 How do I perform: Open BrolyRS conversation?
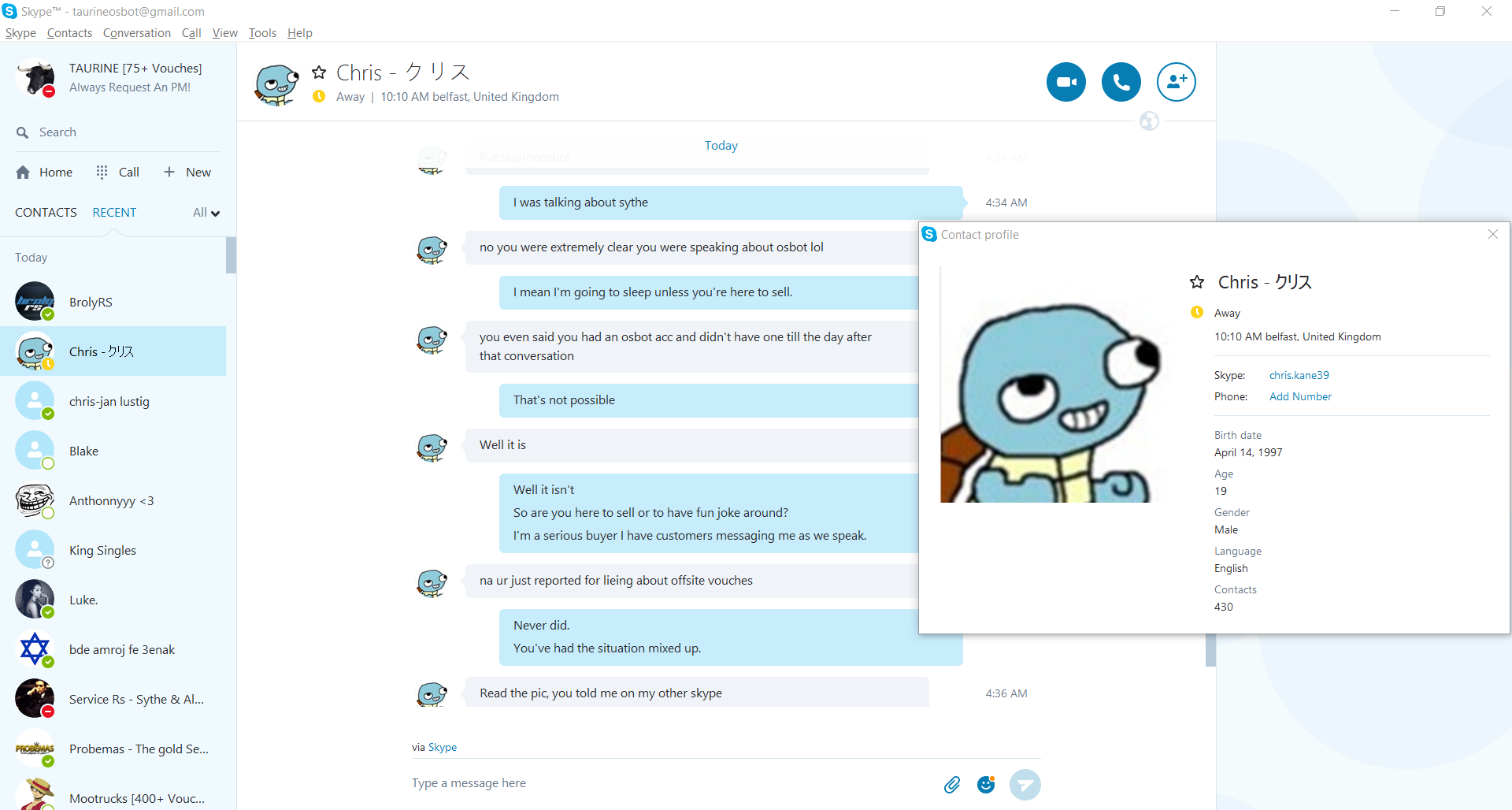point(113,302)
